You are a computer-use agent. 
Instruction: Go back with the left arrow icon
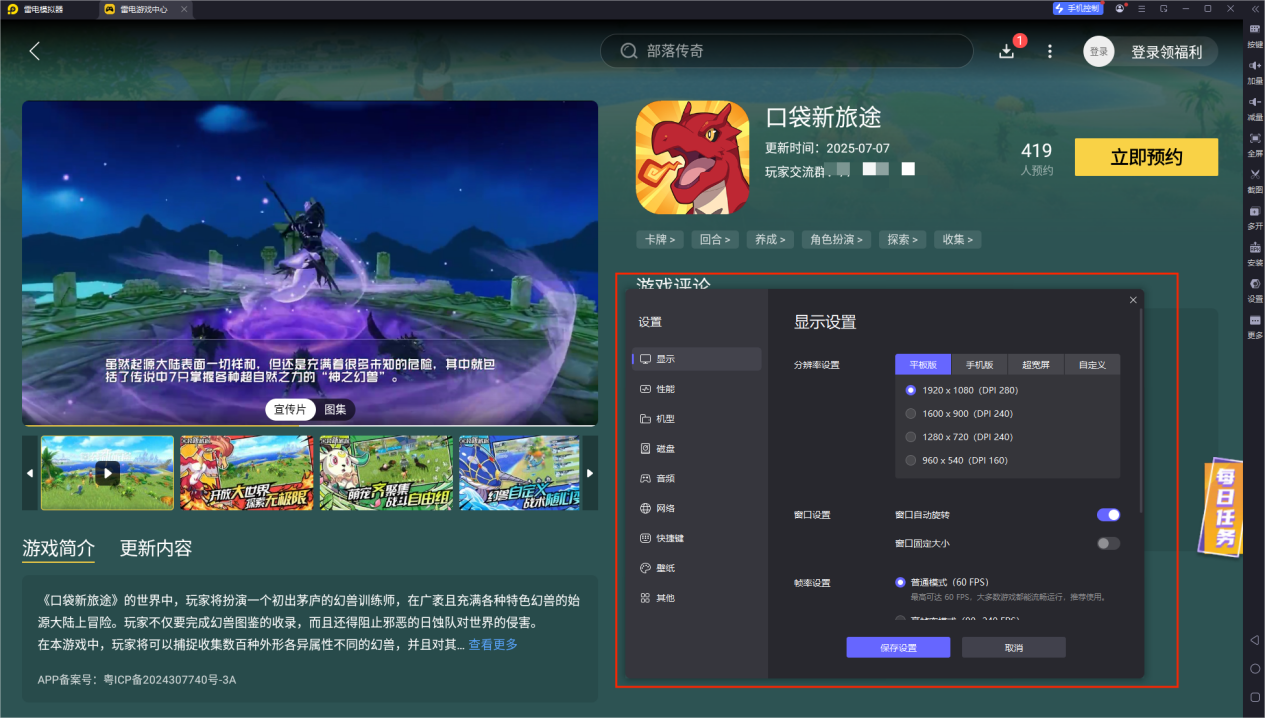[x=35, y=51]
